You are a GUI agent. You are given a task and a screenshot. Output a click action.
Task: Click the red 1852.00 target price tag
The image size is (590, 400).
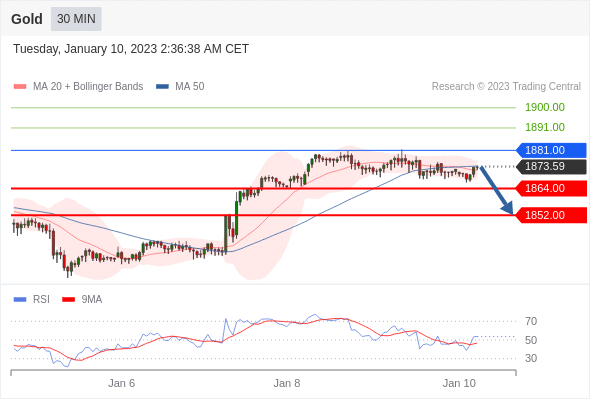[x=551, y=215]
